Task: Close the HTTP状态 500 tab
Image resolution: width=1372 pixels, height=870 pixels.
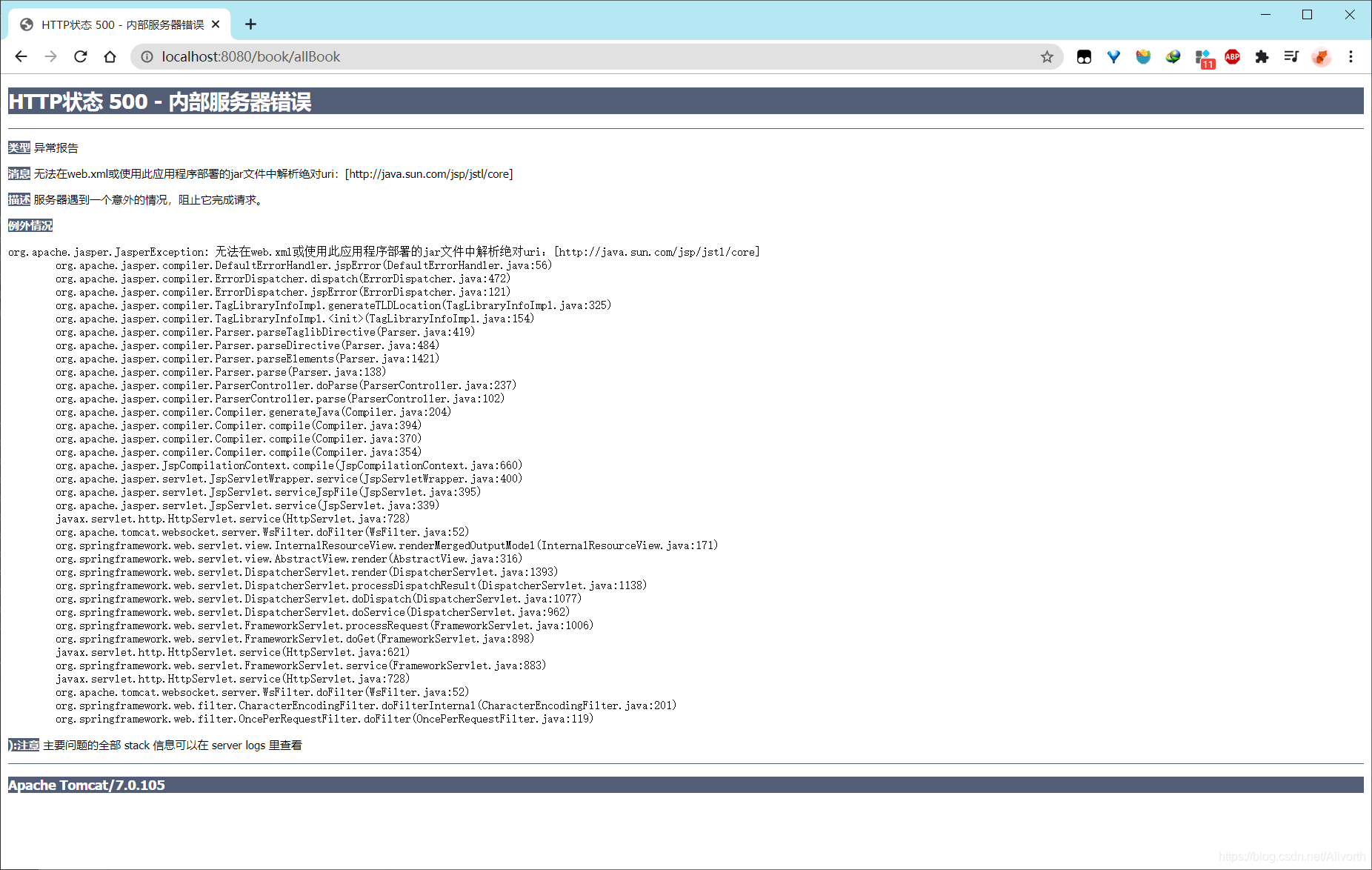Action: click(x=216, y=24)
